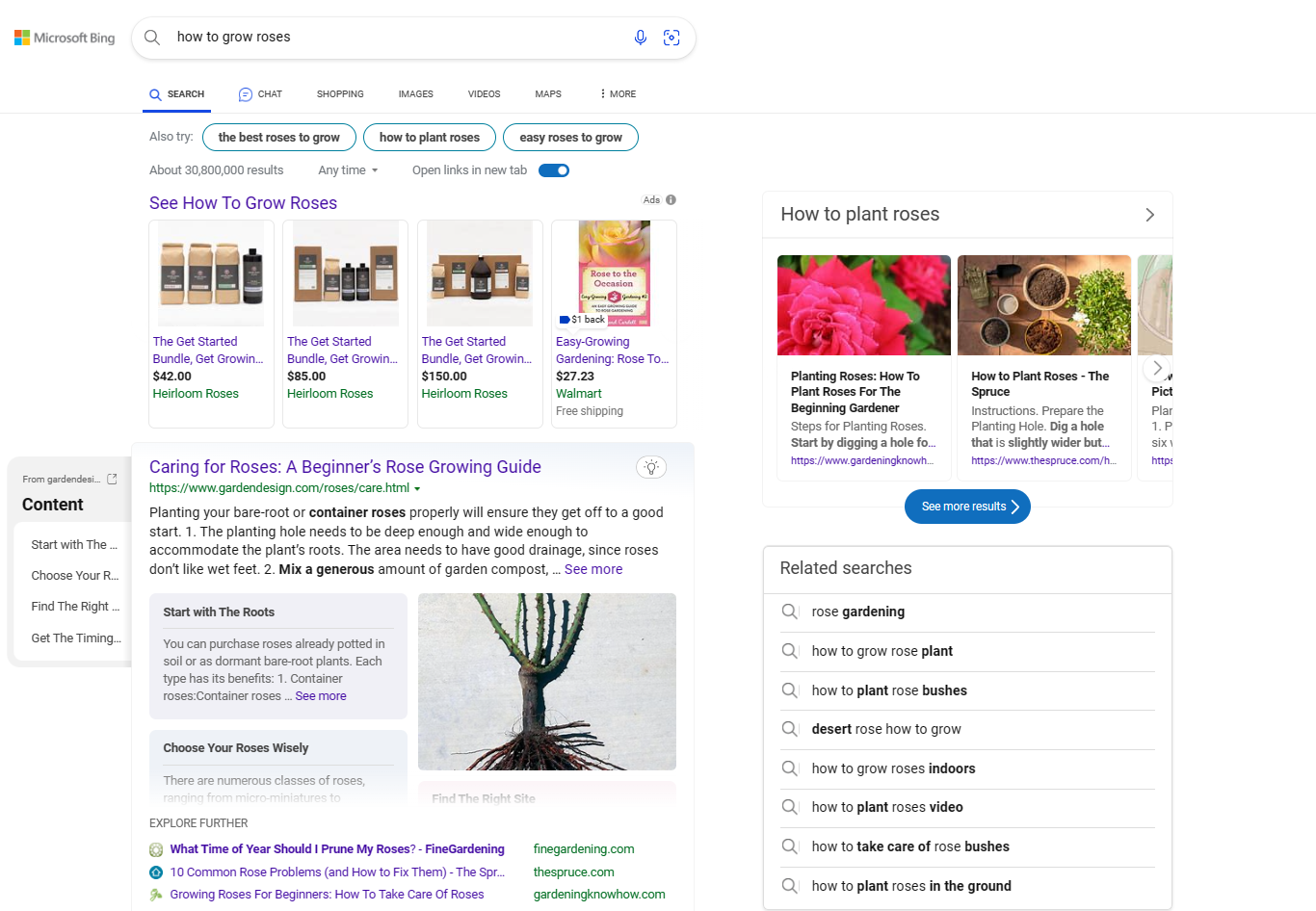Click 'easy roses to grow' suggestion chip
The image size is (1316, 911).
pyautogui.click(x=570, y=138)
